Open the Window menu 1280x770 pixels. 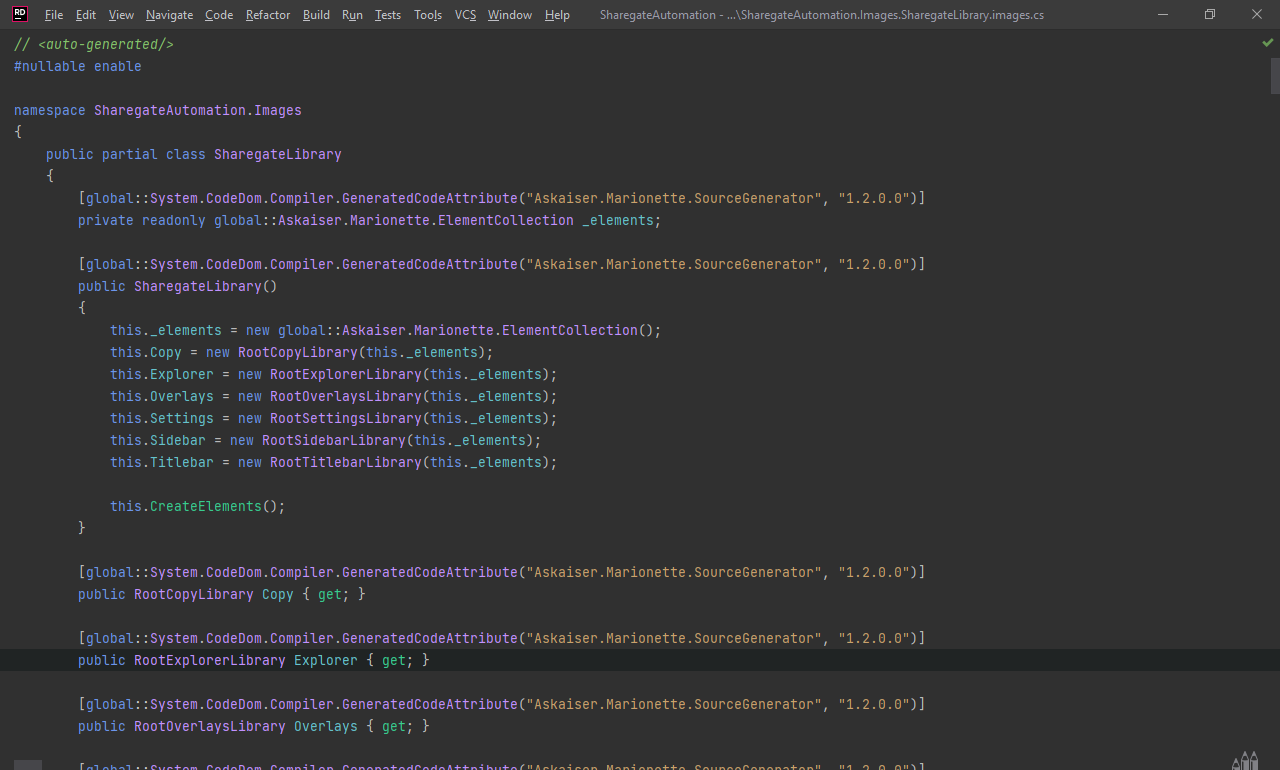click(510, 15)
